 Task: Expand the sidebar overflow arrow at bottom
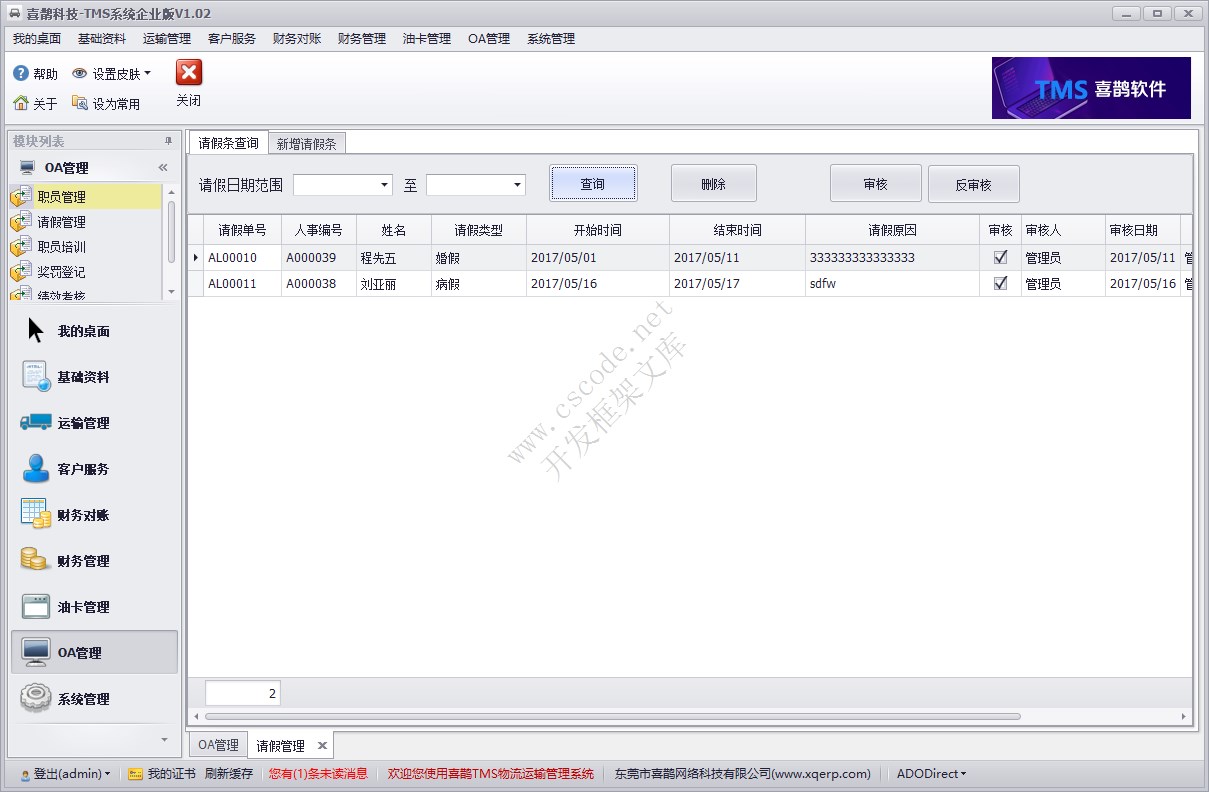[x=165, y=739]
